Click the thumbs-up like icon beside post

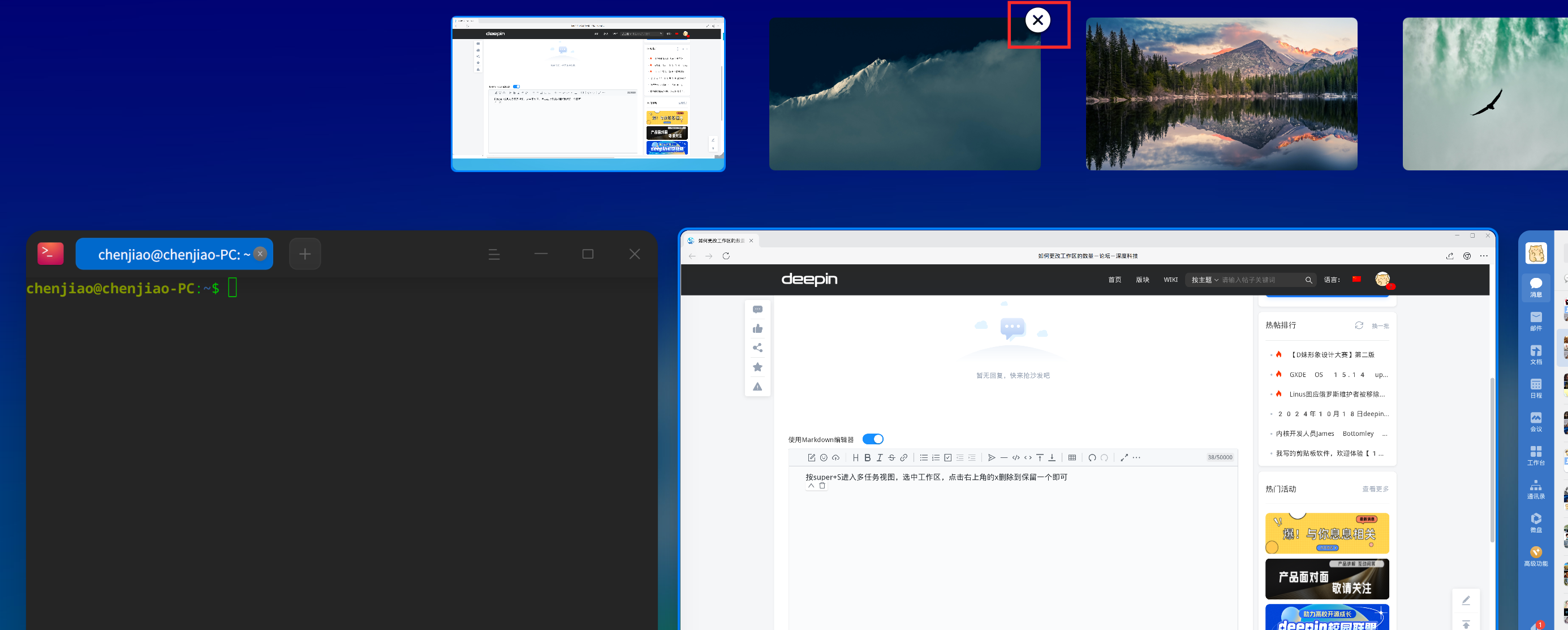[x=758, y=329]
